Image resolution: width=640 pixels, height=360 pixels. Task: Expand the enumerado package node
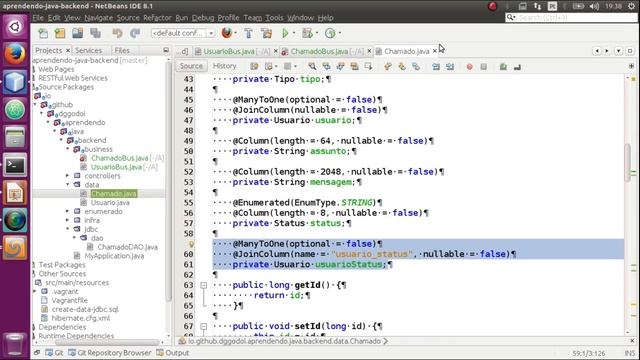[68, 211]
